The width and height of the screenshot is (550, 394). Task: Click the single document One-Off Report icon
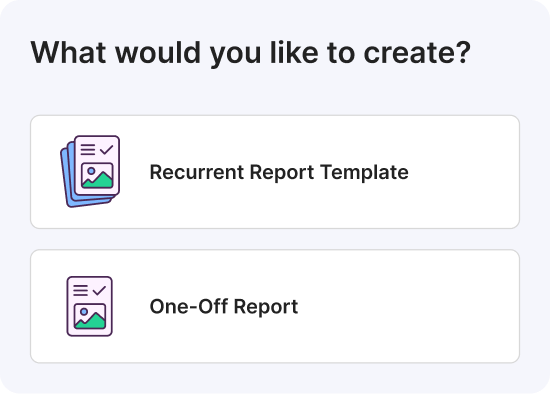point(90,306)
